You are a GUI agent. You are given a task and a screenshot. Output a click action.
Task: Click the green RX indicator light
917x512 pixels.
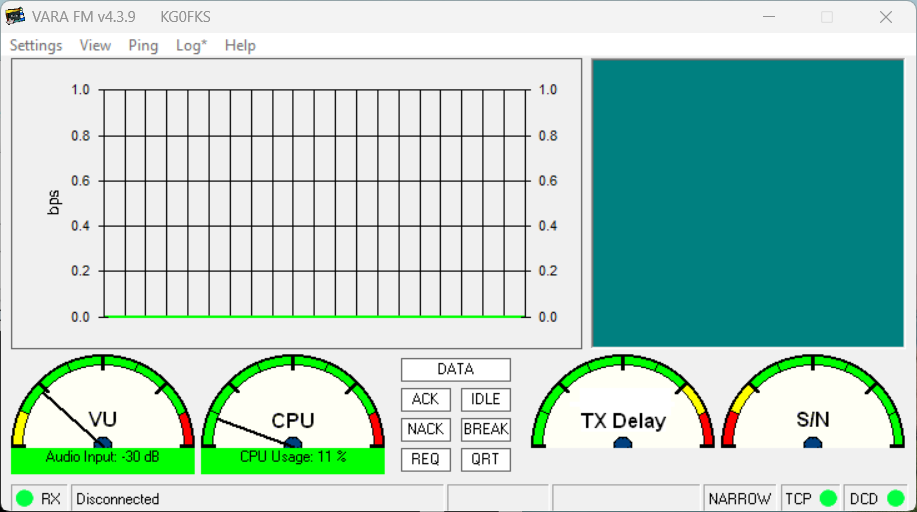(x=25, y=498)
